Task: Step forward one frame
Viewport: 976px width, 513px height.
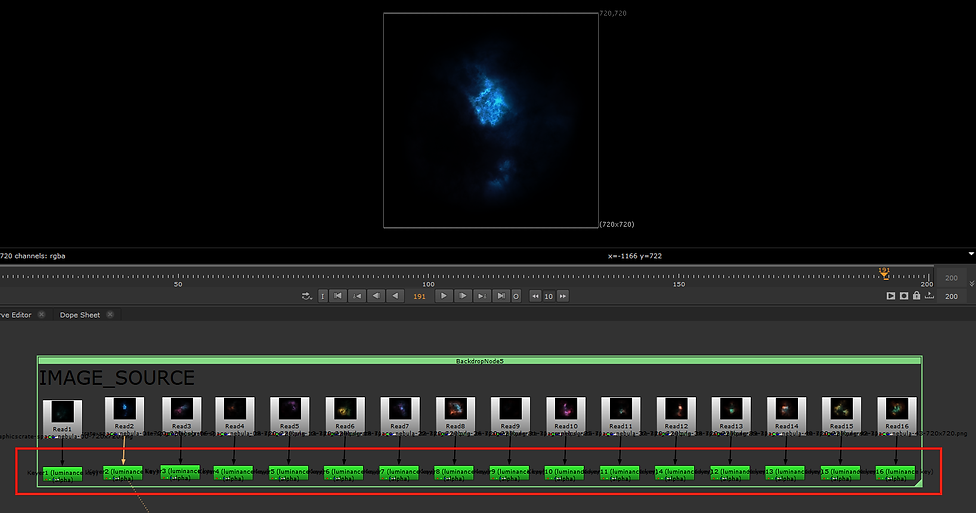Action: click(463, 296)
